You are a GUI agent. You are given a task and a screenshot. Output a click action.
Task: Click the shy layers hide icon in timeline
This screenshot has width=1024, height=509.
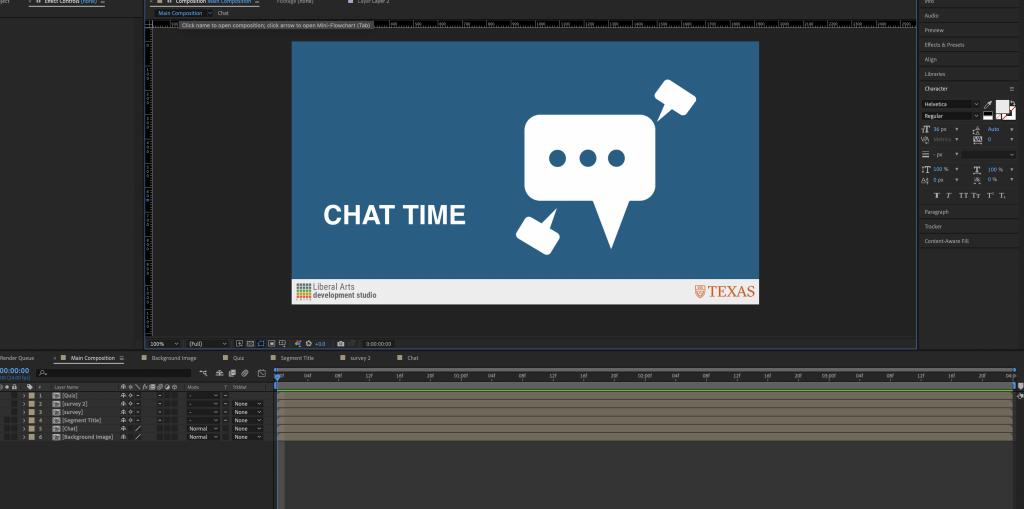pyautogui.click(x=219, y=373)
